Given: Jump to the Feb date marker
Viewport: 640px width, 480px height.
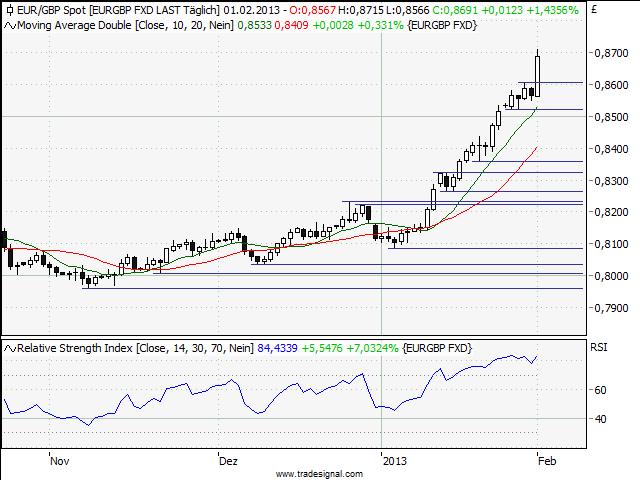Looking at the screenshot, I should (x=547, y=461).
